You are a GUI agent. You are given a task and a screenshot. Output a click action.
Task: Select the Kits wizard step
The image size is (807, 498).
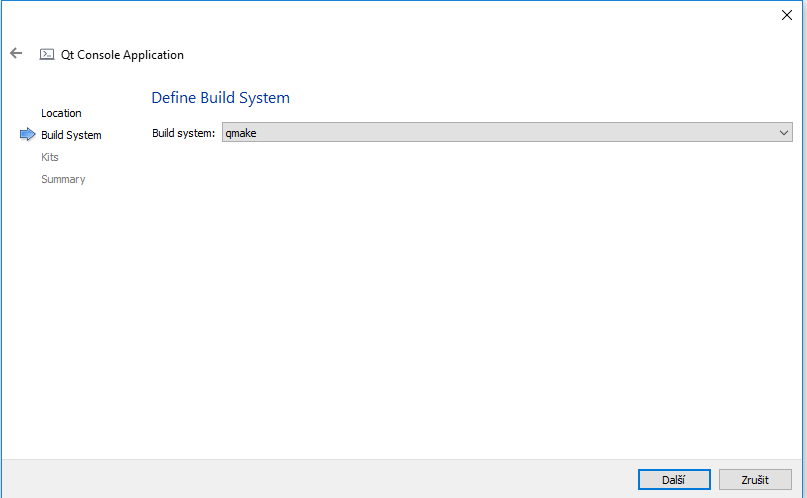pos(50,157)
